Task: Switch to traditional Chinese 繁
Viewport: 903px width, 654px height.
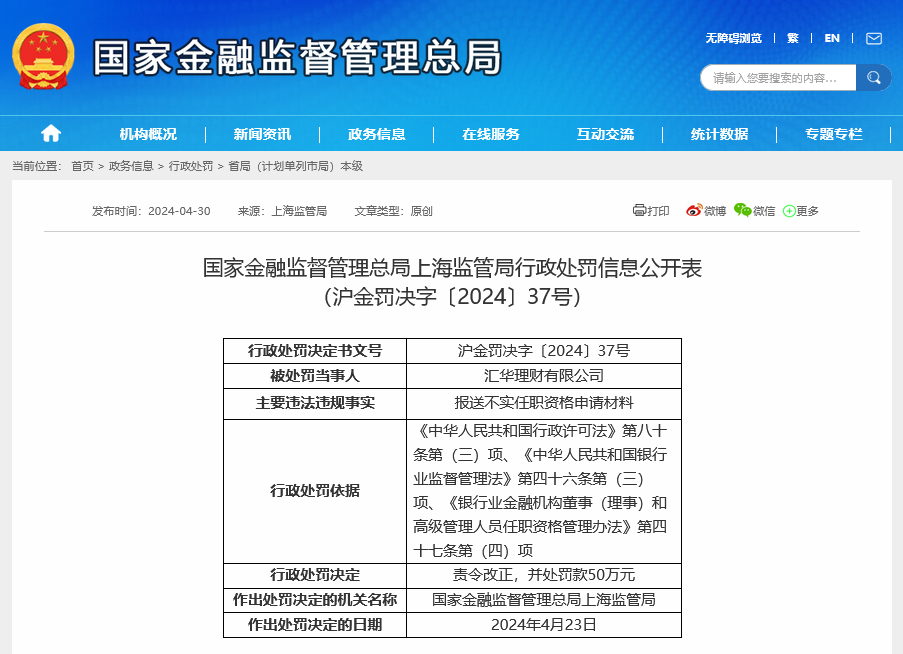Action: [x=792, y=38]
